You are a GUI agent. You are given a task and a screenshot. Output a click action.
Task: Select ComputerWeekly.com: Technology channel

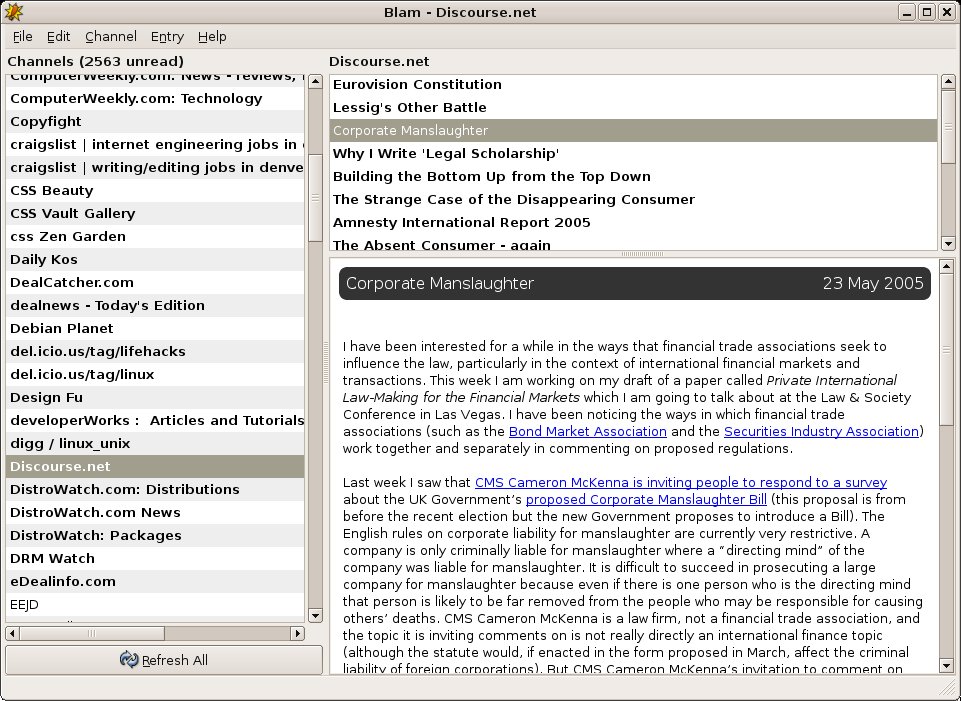coord(155,99)
